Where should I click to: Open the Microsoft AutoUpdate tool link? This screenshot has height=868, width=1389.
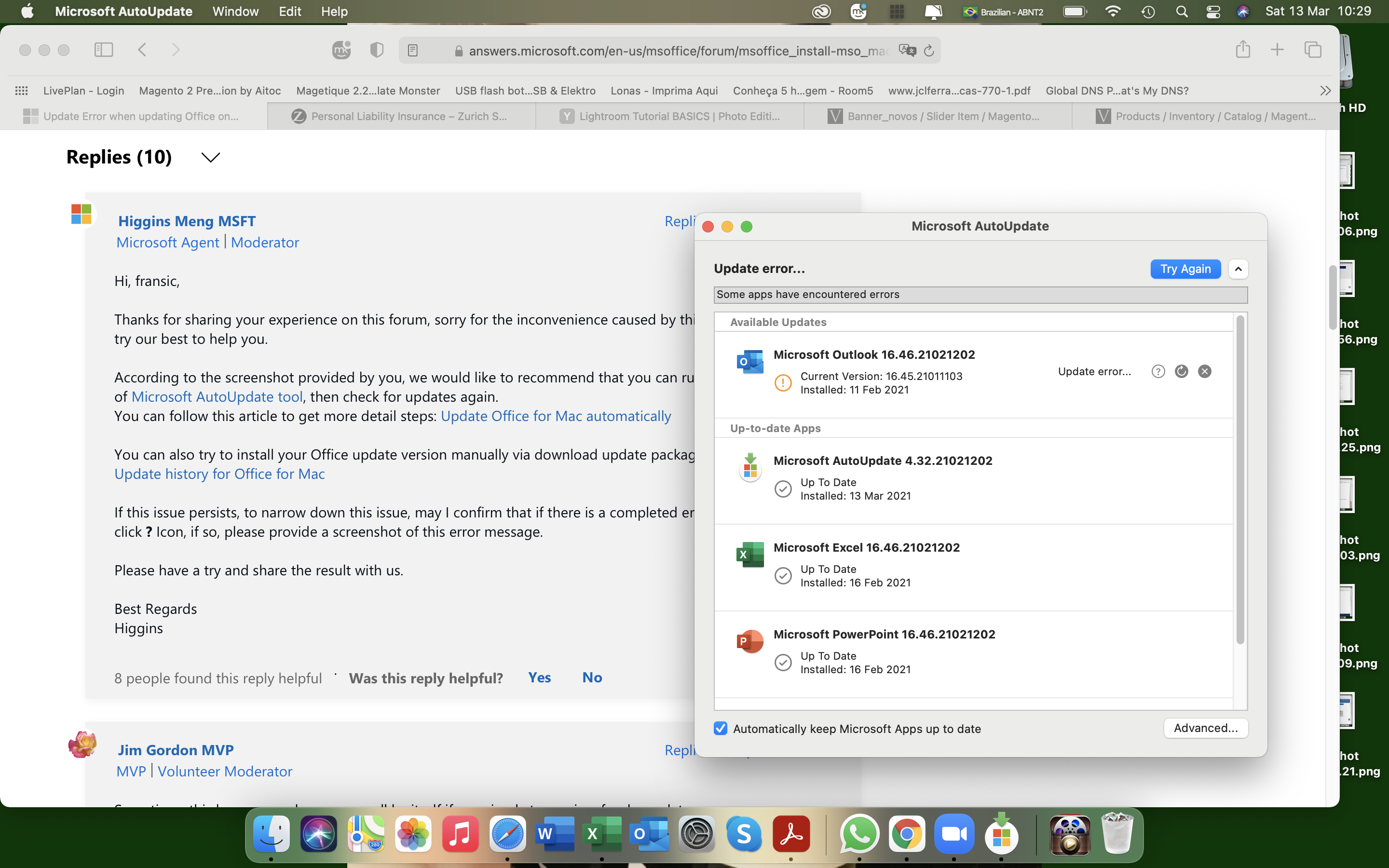tap(217, 397)
